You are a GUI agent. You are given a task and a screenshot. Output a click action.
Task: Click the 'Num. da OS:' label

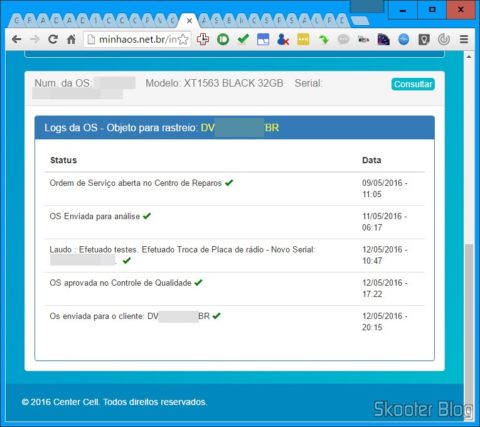click(x=63, y=83)
